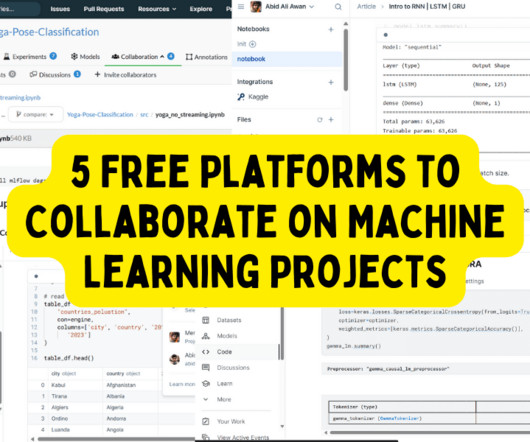The height and width of the screenshot is (442, 530).
Task: Open the Resources dropdown menu
Action: (157, 9)
